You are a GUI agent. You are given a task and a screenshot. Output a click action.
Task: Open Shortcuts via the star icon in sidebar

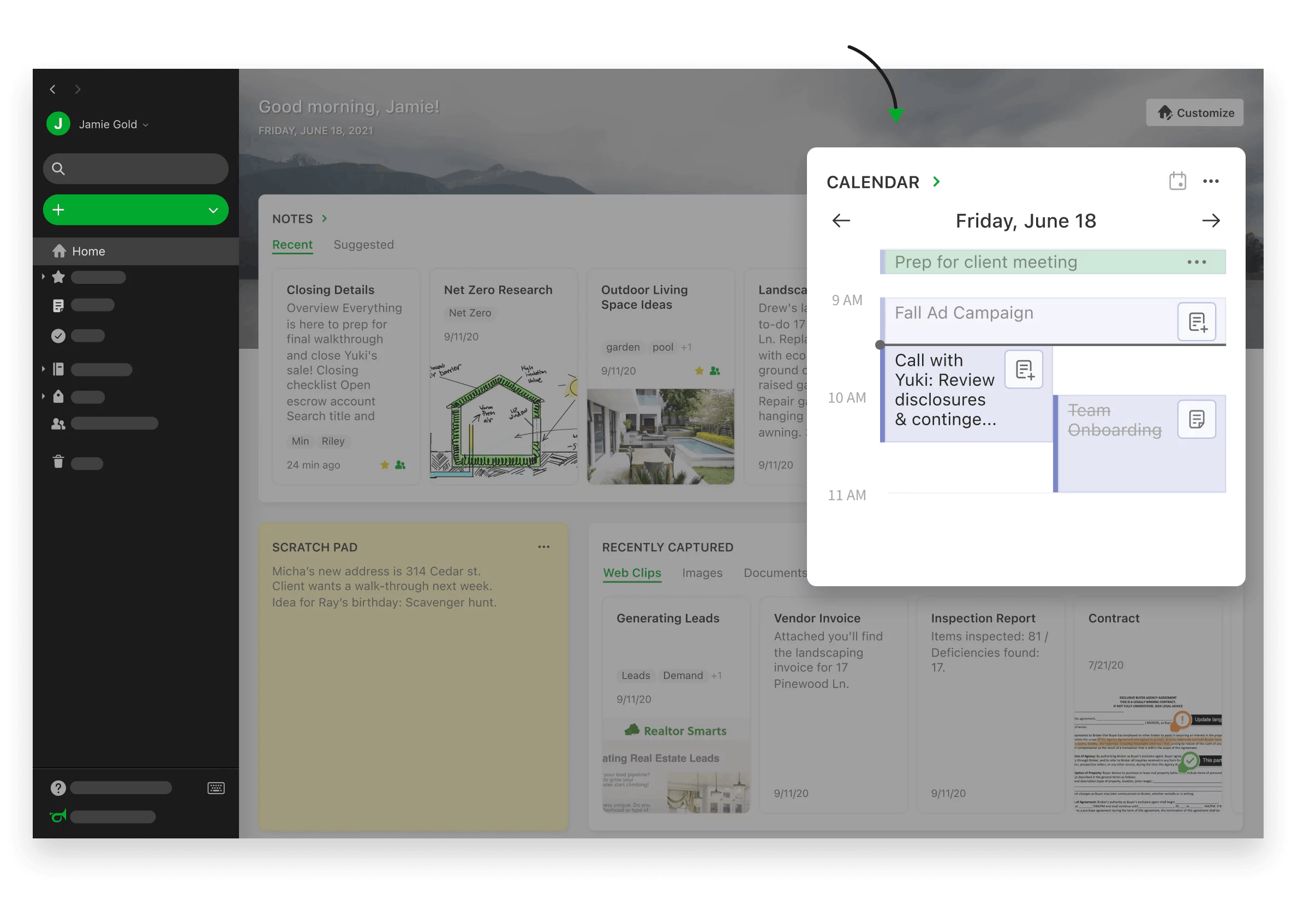(x=58, y=277)
